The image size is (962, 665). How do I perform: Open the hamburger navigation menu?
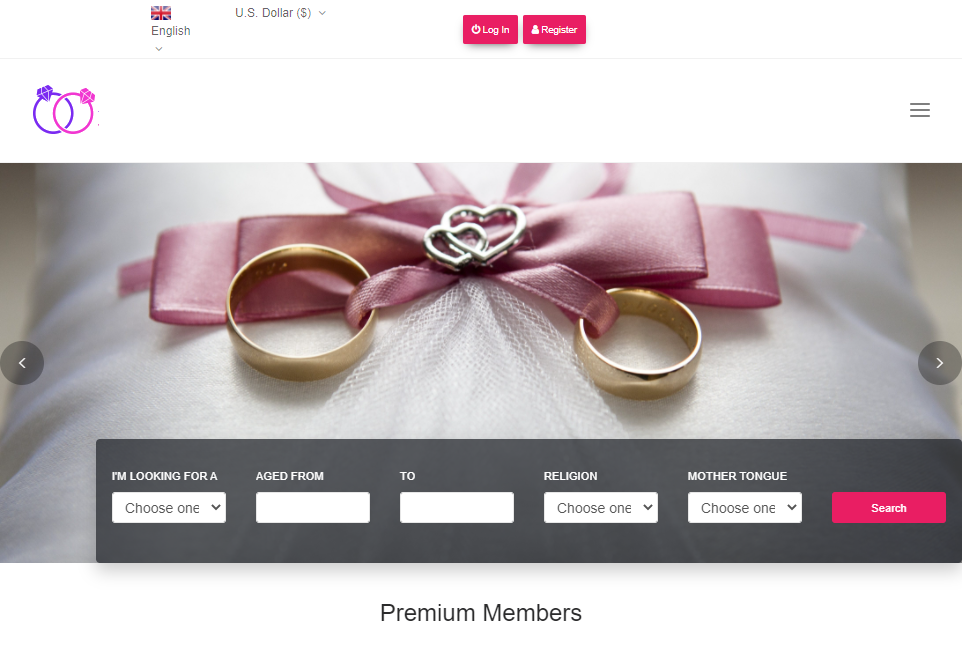coord(920,111)
